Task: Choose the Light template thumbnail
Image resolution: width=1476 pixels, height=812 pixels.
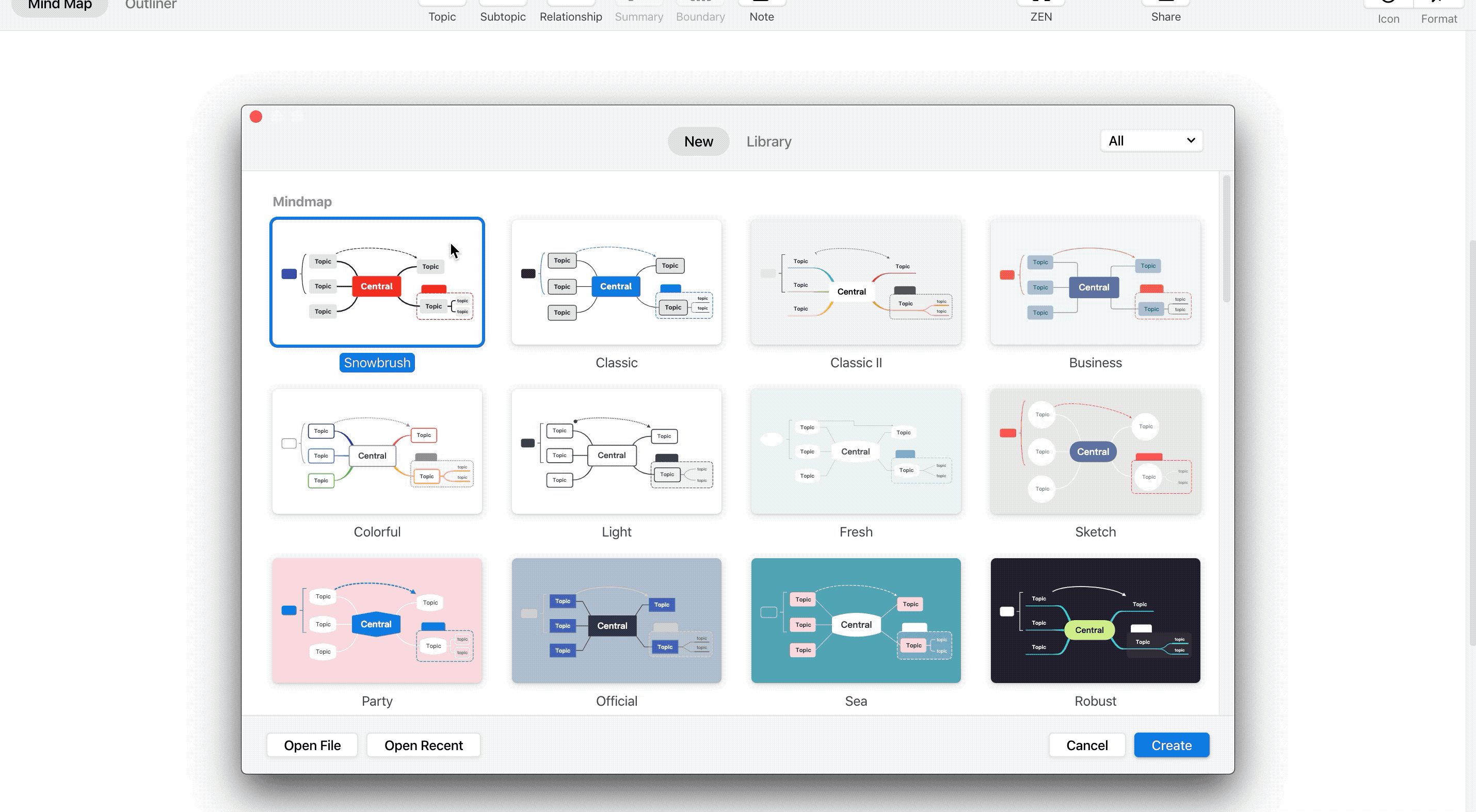Action: 616,451
